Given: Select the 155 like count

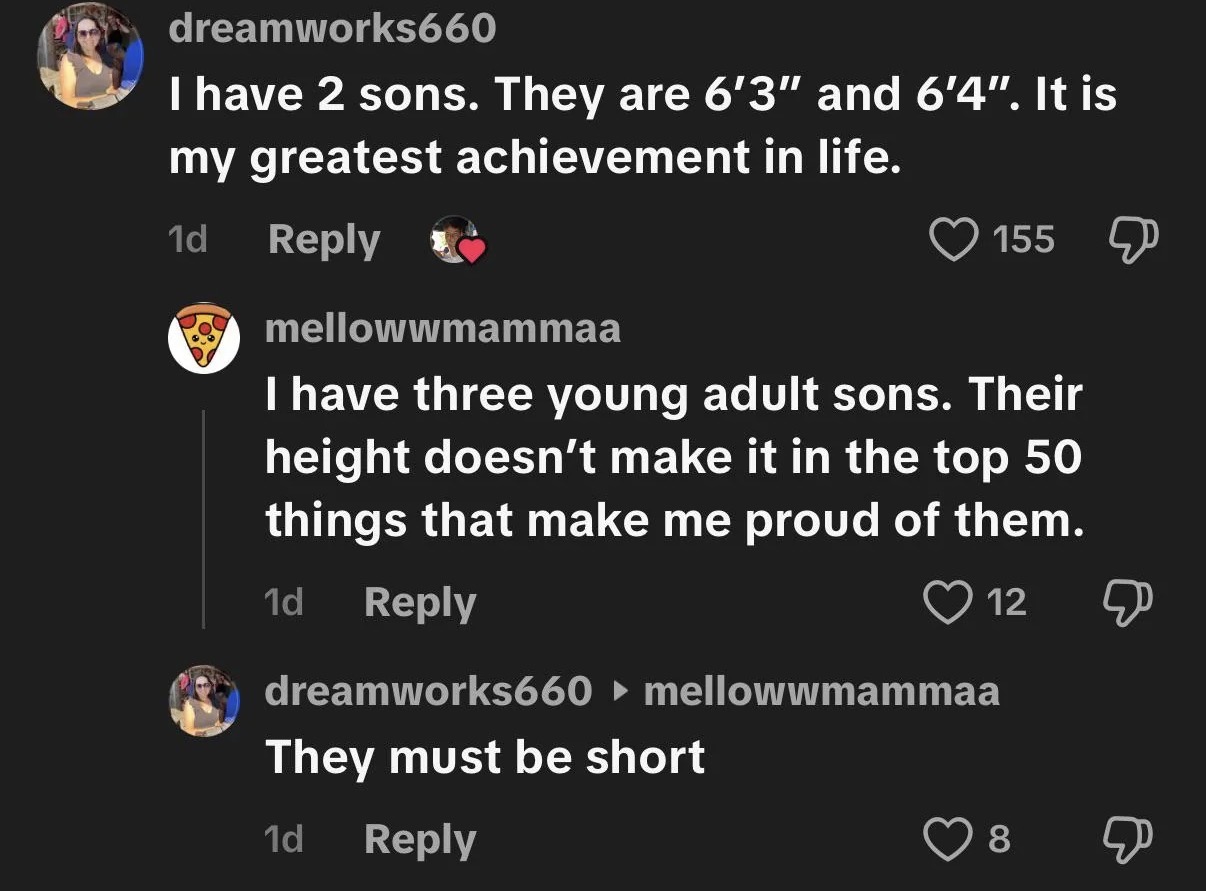Looking at the screenshot, I should [1024, 239].
